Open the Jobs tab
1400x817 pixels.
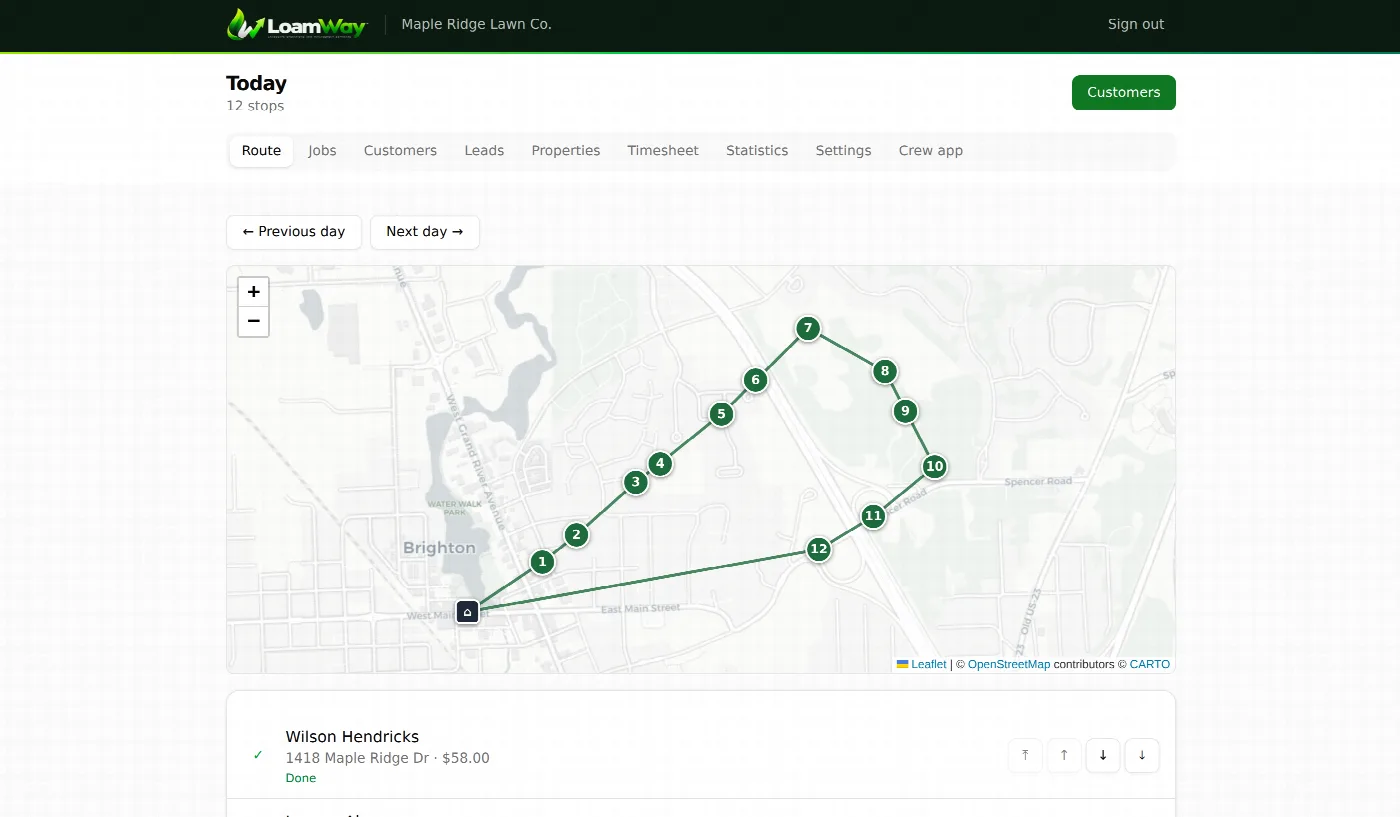pos(322,151)
